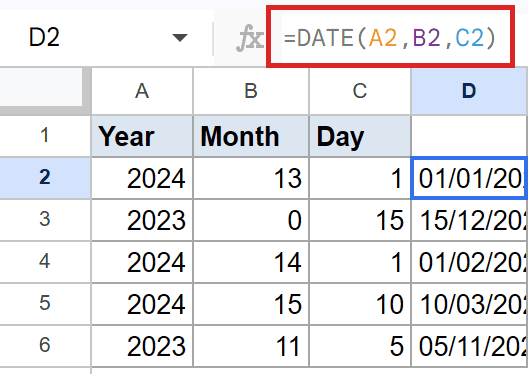The image size is (528, 374).
Task: Select column B header
Action: [x=251, y=91]
